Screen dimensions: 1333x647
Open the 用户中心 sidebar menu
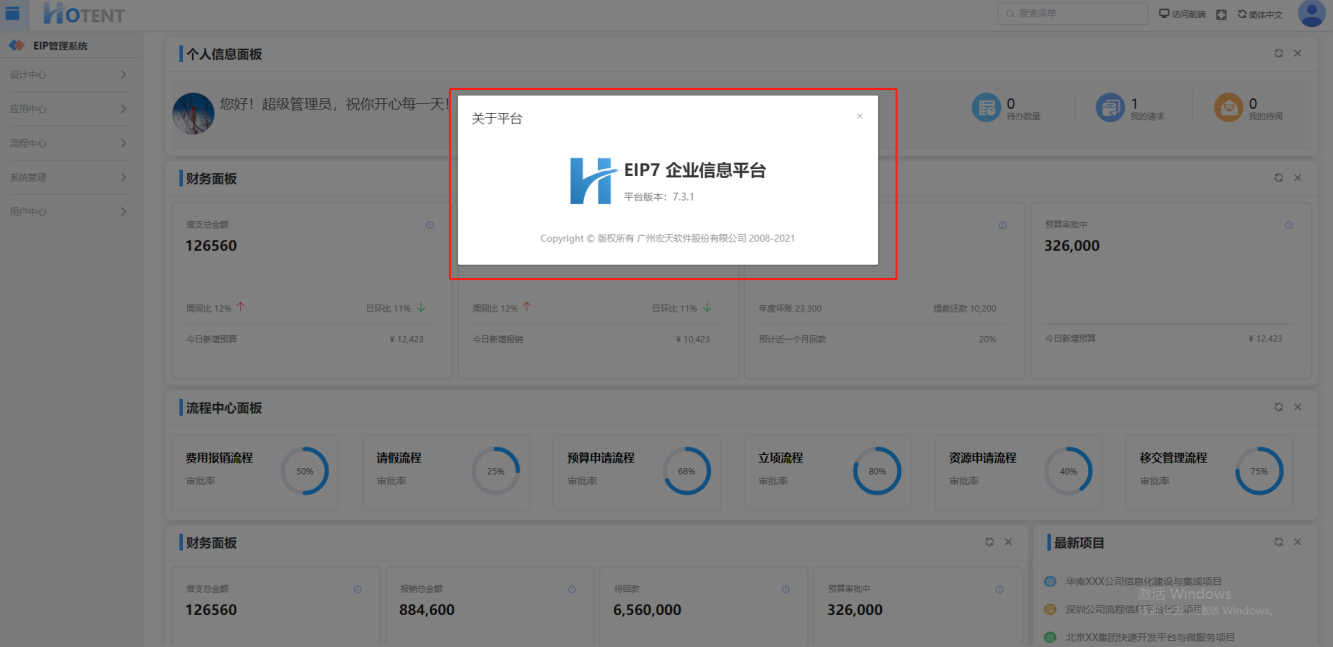coord(72,211)
